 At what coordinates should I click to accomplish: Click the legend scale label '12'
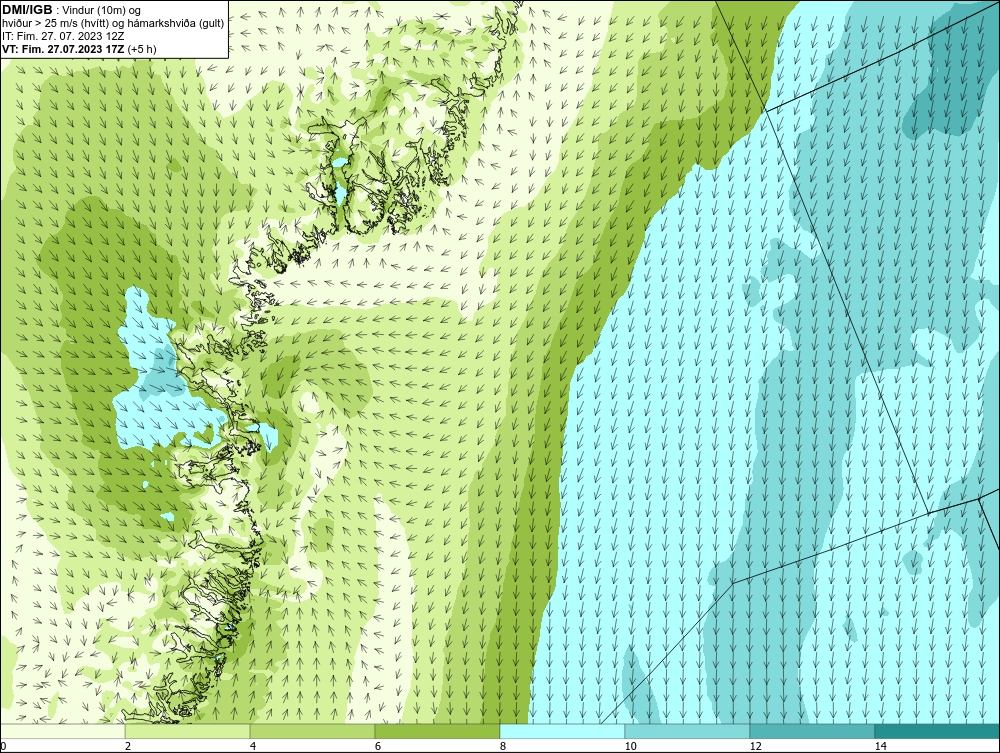click(x=755, y=746)
